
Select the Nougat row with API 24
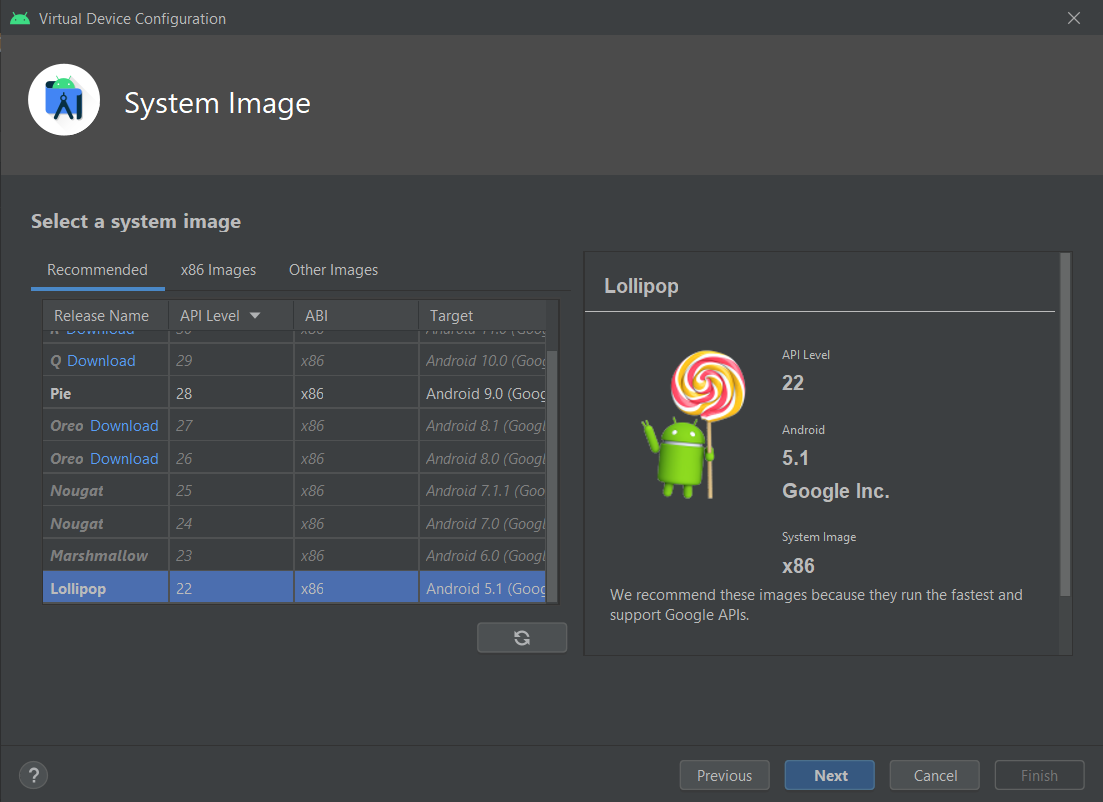click(294, 524)
